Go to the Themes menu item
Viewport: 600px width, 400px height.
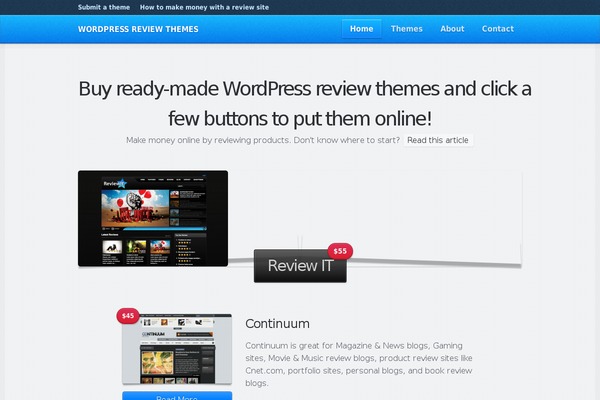tap(407, 29)
